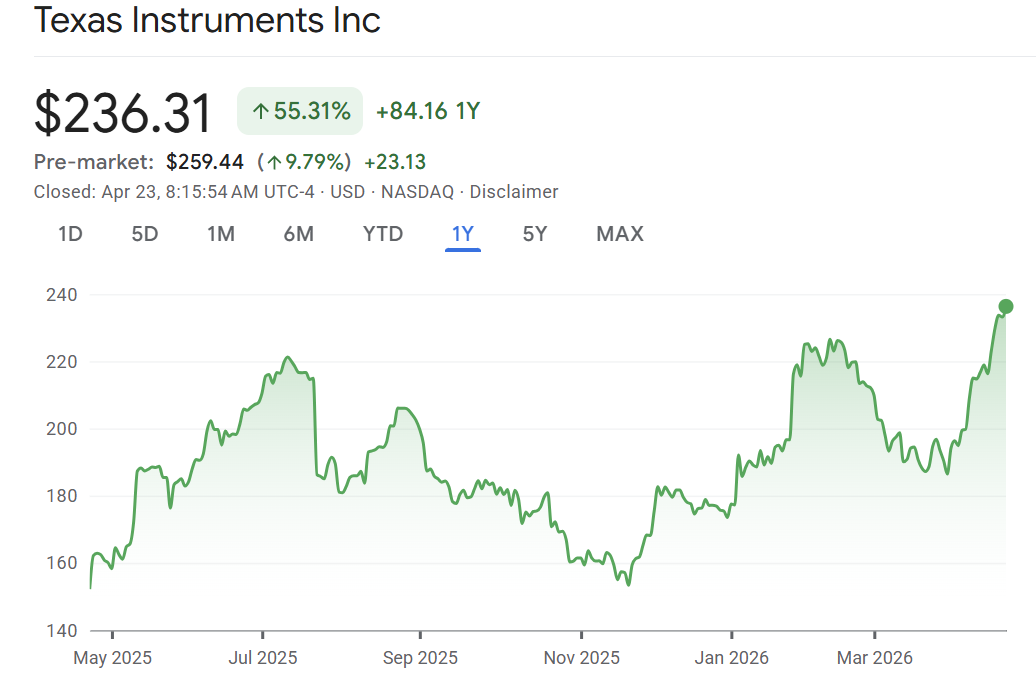The height and width of the screenshot is (687, 1036).
Task: Select the YTD range tab
Action: click(383, 234)
